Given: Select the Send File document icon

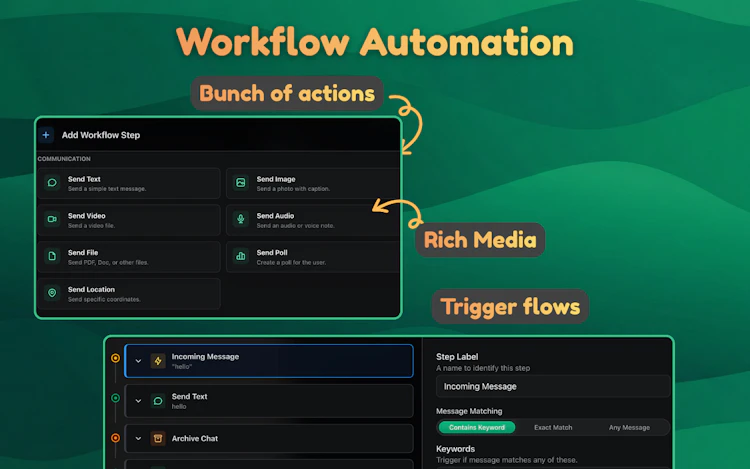Looking at the screenshot, I should coord(52,256).
